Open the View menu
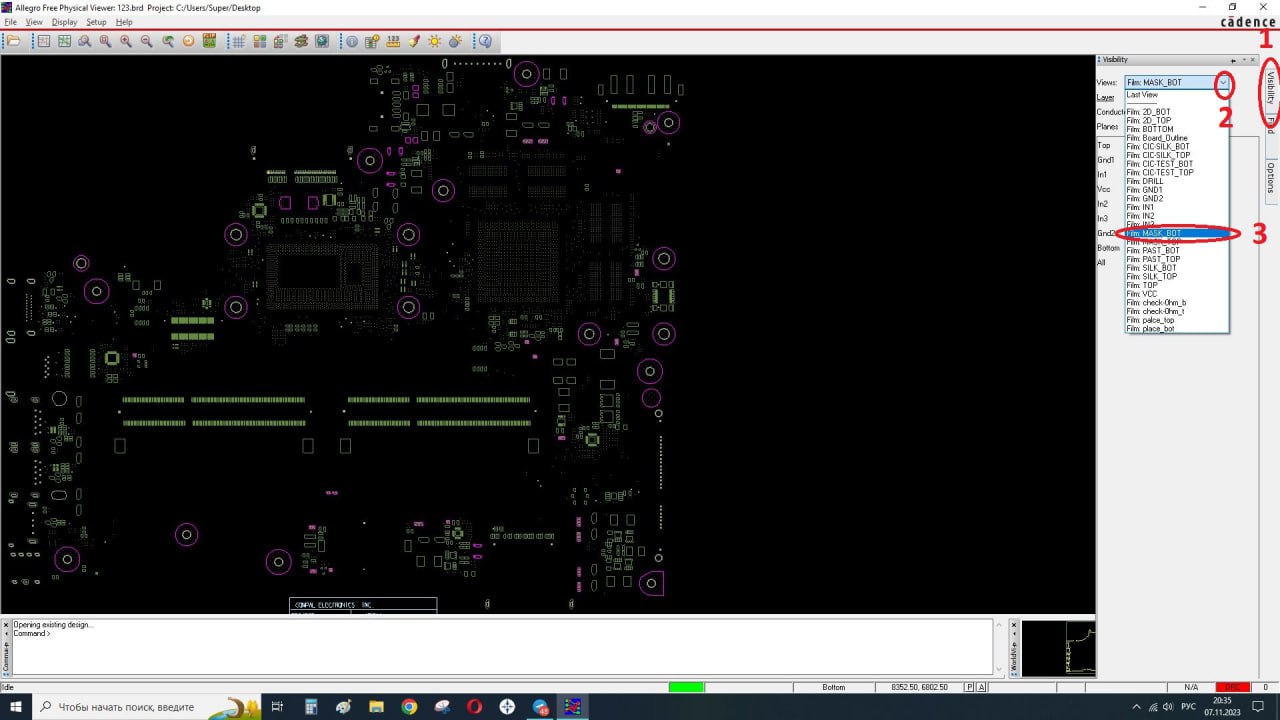This screenshot has width=1280, height=720. coord(34,22)
